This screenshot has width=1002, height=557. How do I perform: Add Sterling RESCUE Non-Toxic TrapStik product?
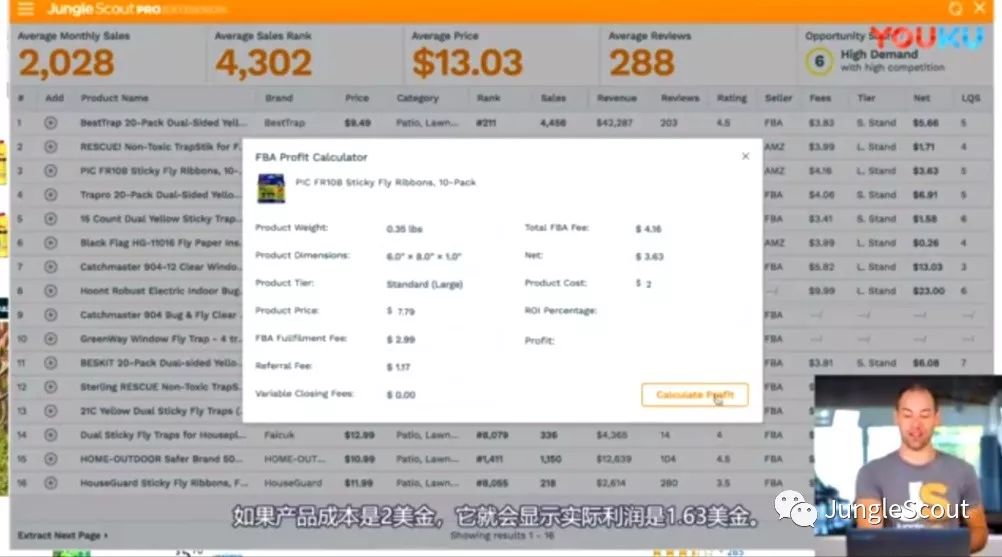click(50, 386)
